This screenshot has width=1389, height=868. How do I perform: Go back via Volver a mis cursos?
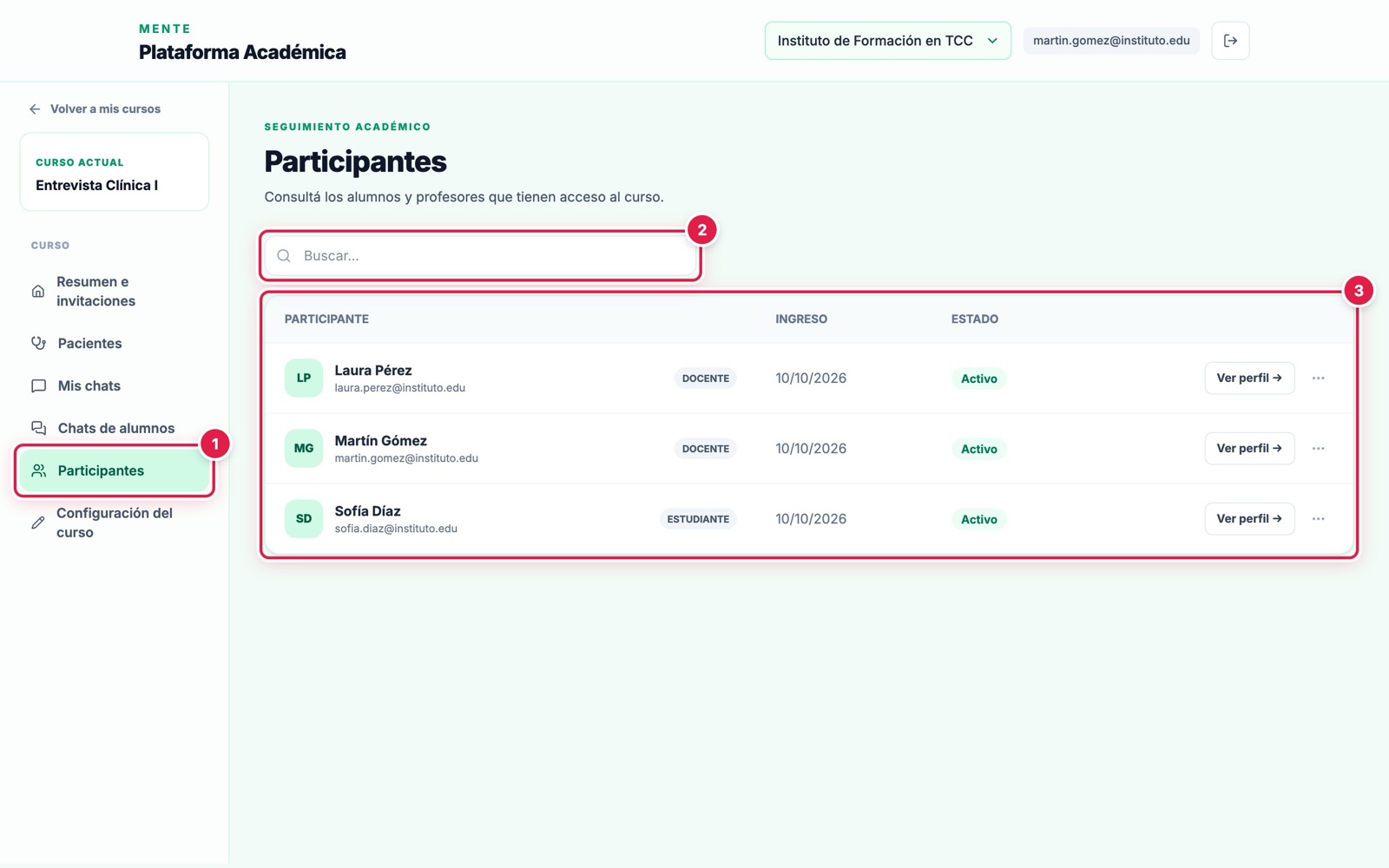(95, 108)
